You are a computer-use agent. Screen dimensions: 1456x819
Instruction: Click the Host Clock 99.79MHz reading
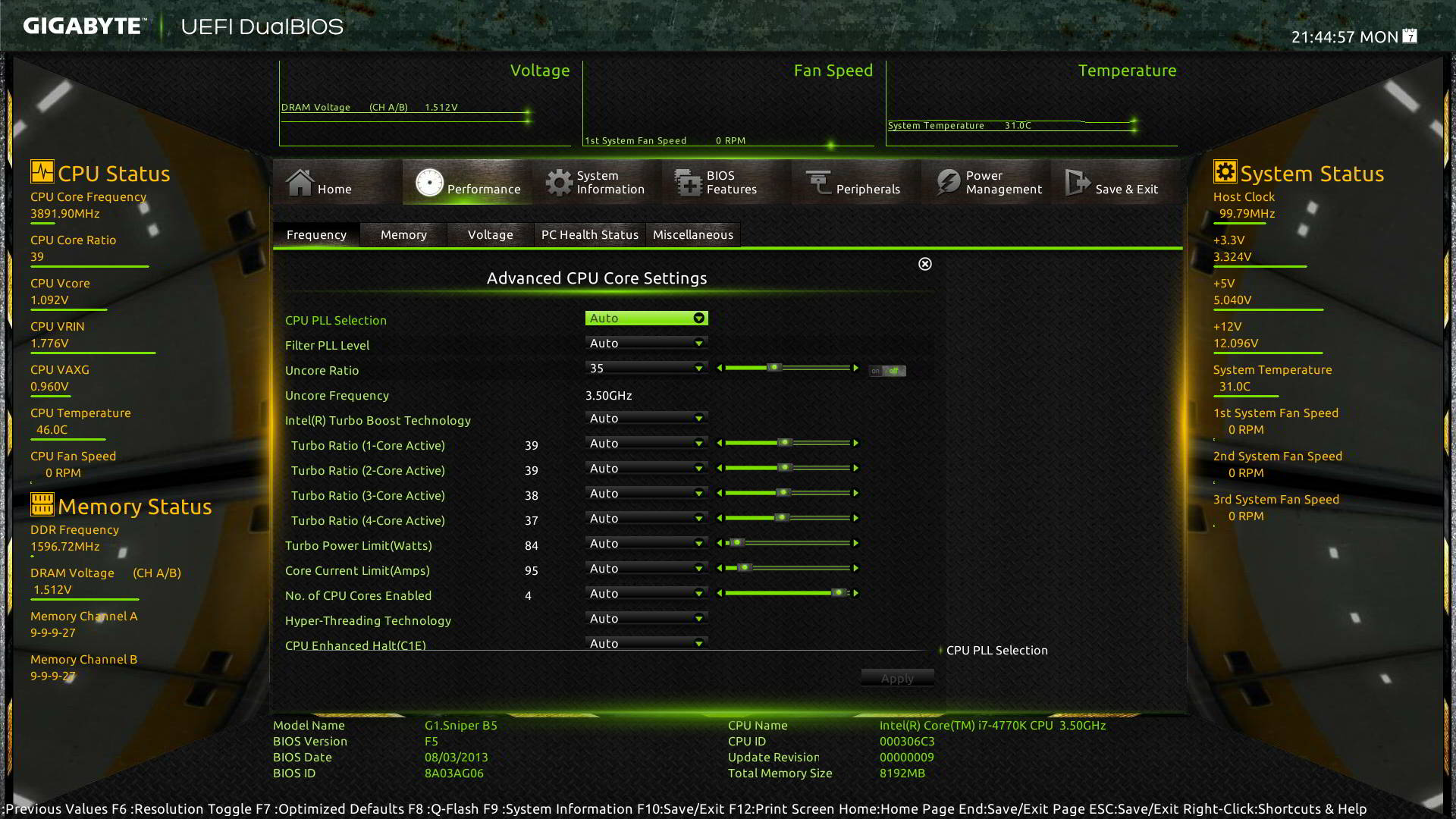[x=1247, y=213]
